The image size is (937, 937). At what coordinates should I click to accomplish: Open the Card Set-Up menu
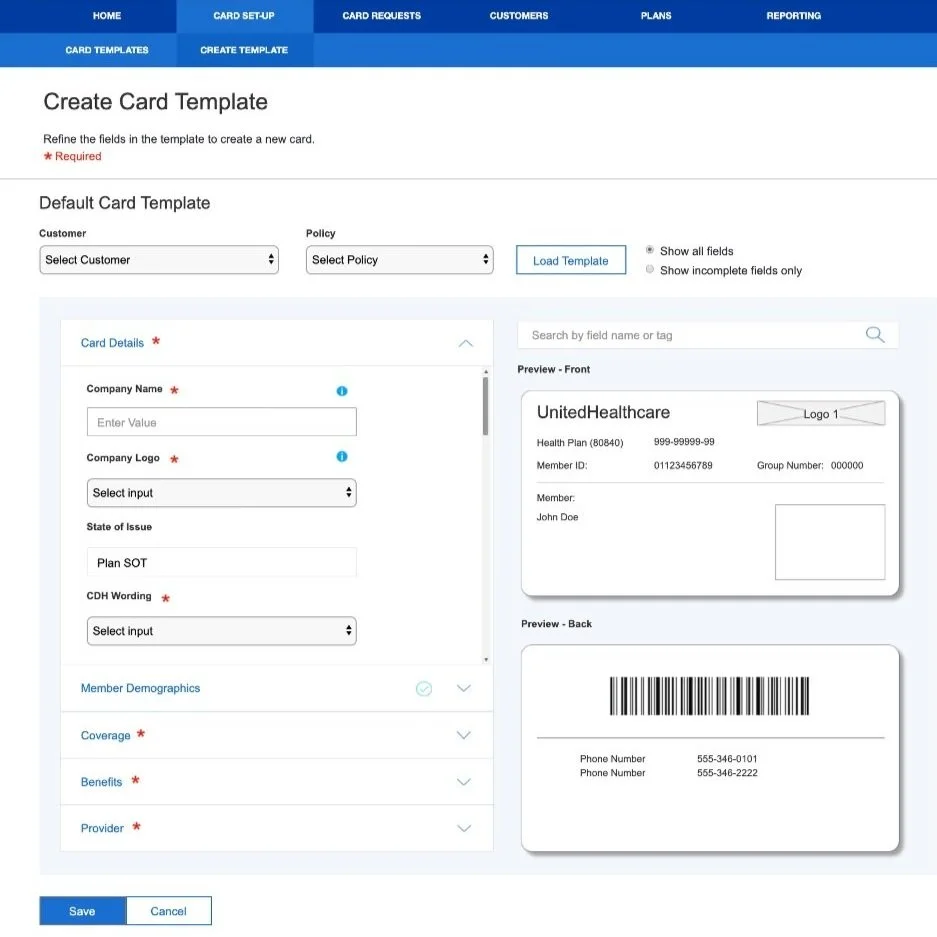pyautogui.click(x=244, y=16)
